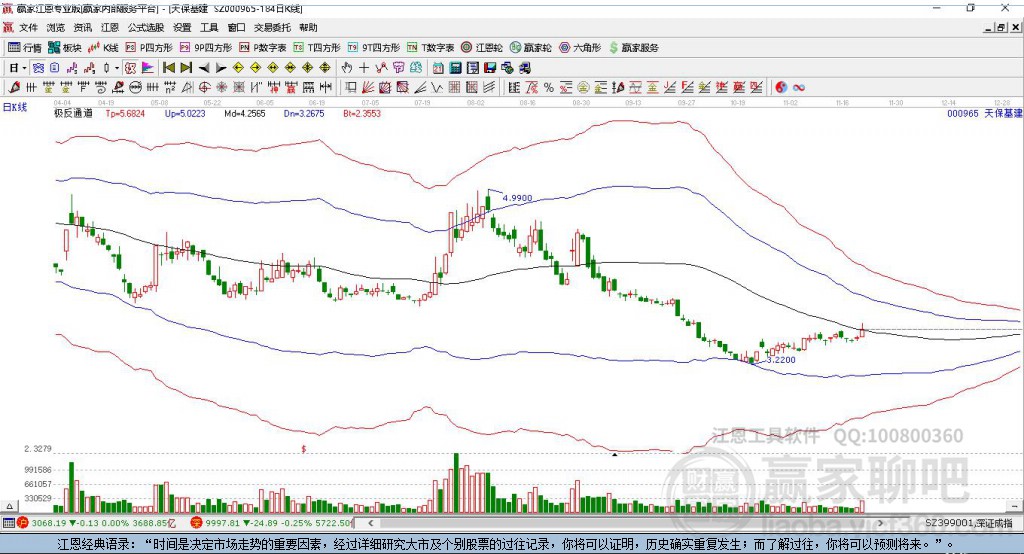Click scroll-right arrow on bottom scrollbar
The height and width of the screenshot is (554, 1024).
880,523
